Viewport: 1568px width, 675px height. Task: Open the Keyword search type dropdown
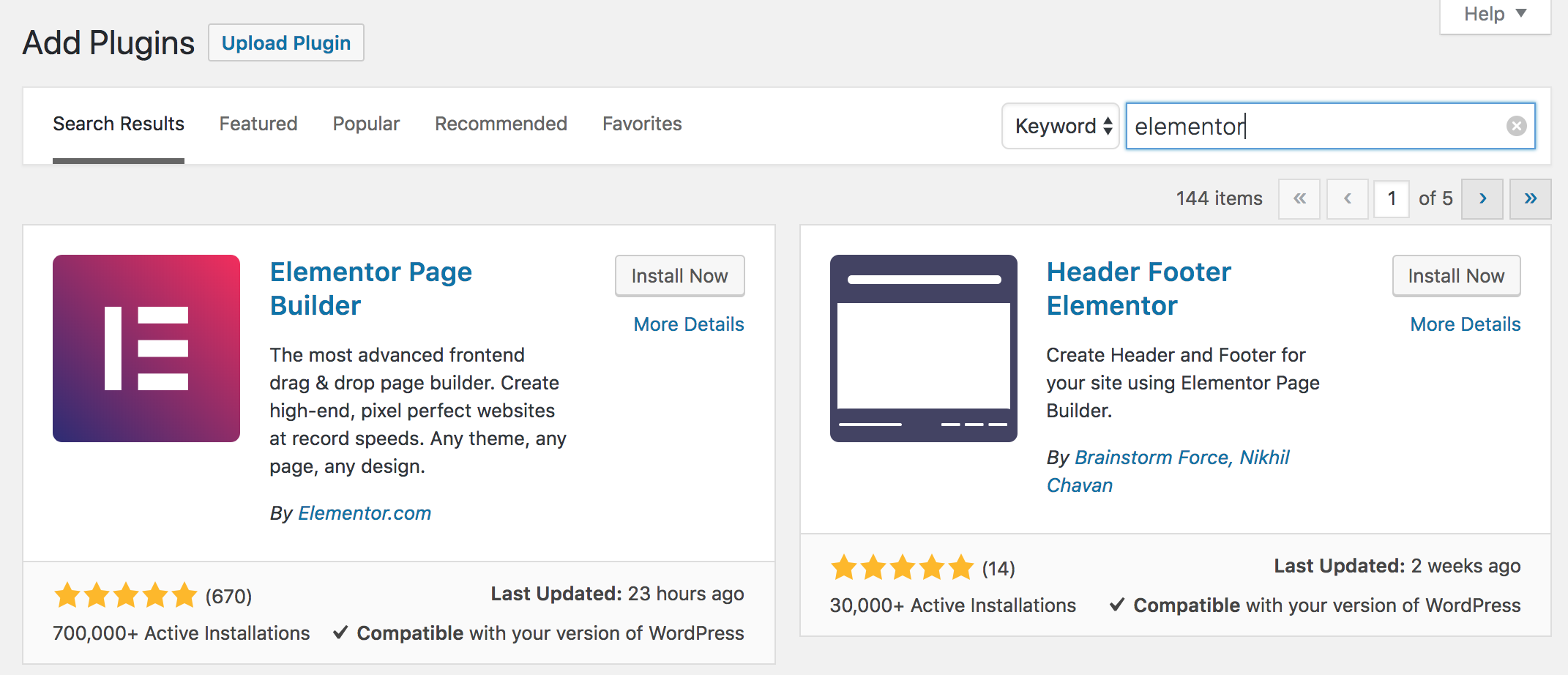point(1061,126)
